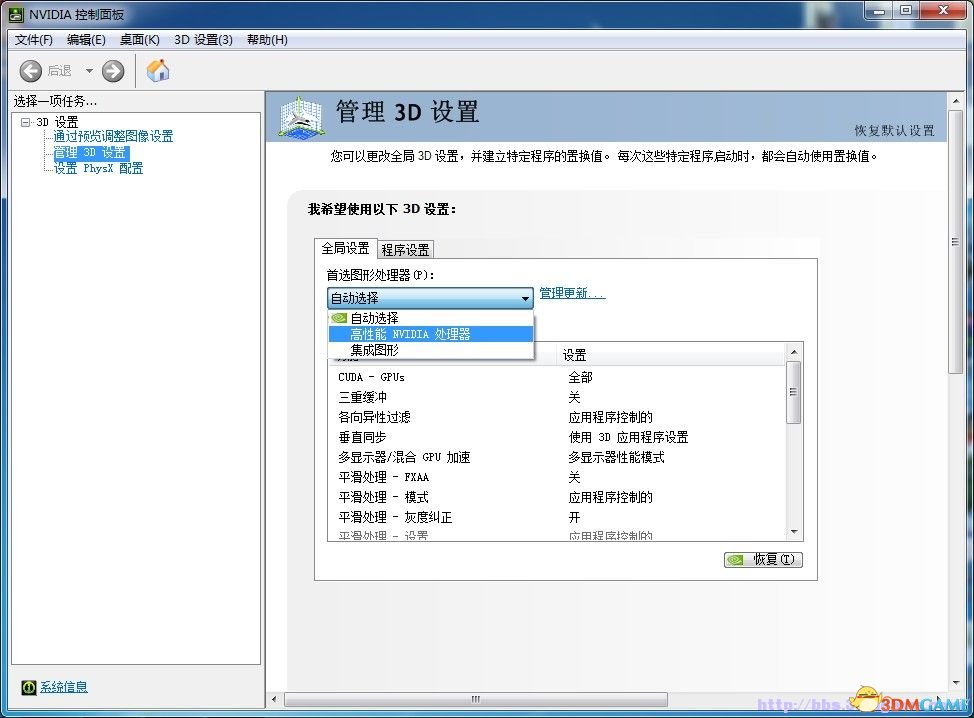Image resolution: width=974 pixels, height=718 pixels.
Task: Open the 帮助(H) menu
Action: (267, 40)
